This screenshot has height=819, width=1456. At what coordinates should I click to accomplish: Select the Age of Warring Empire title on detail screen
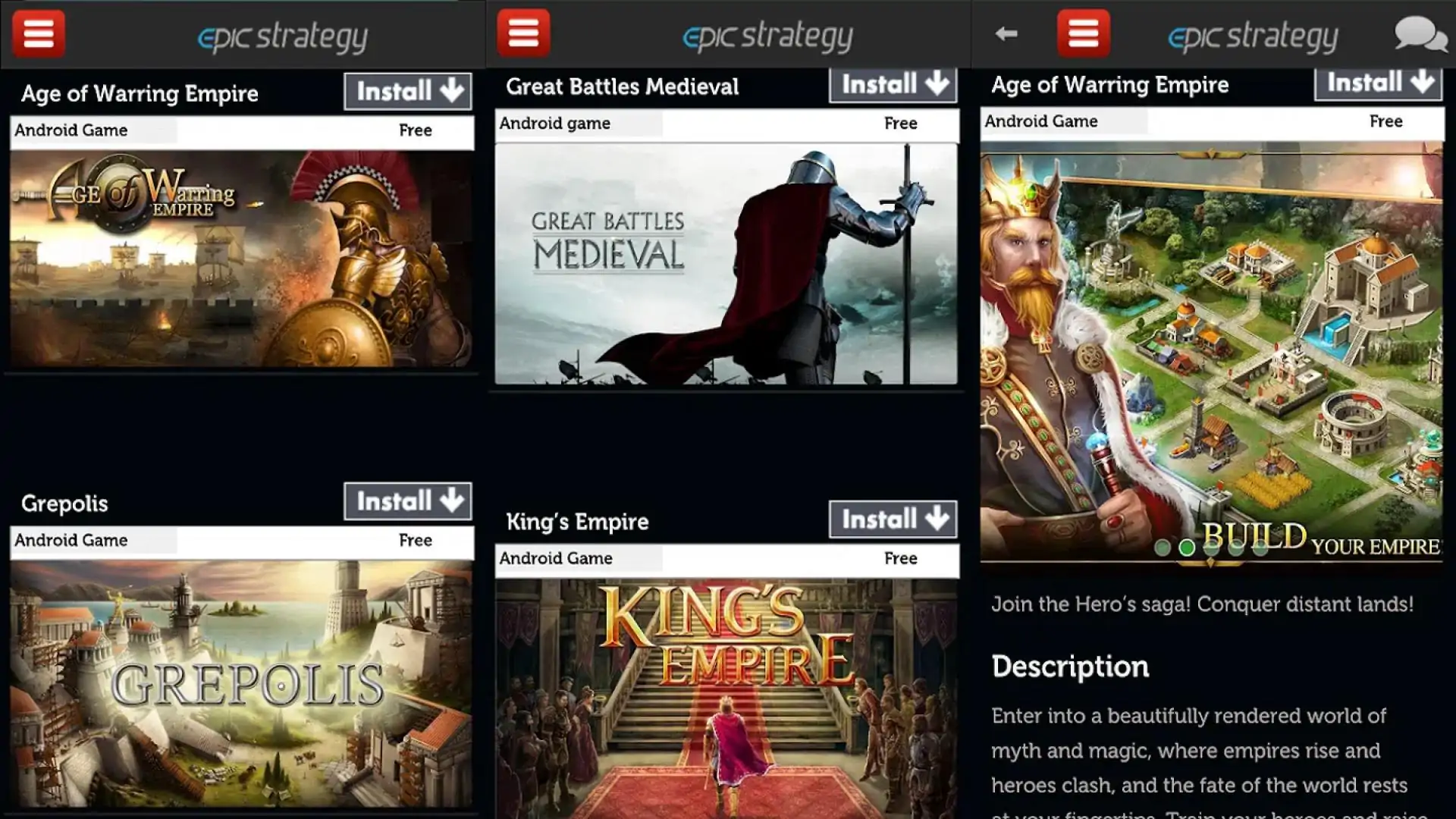click(x=1109, y=85)
